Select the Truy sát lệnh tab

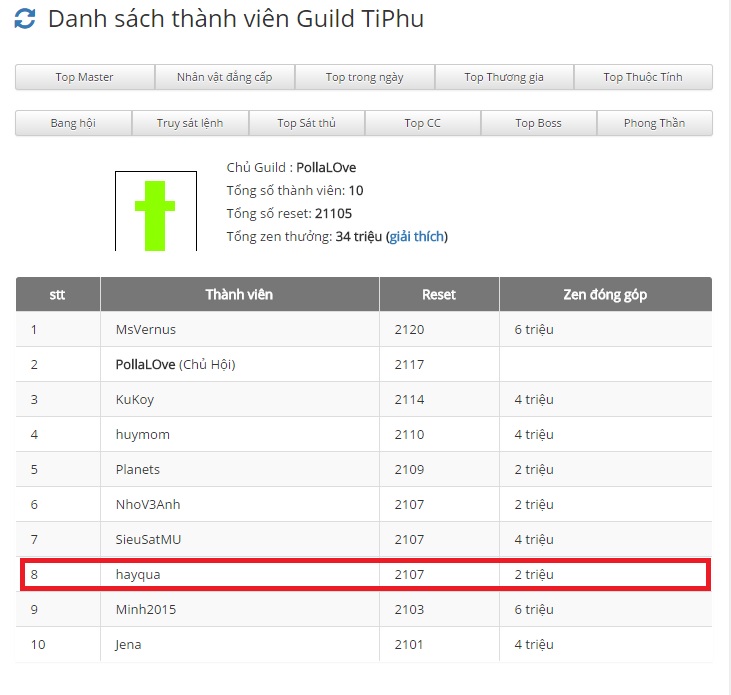click(190, 123)
